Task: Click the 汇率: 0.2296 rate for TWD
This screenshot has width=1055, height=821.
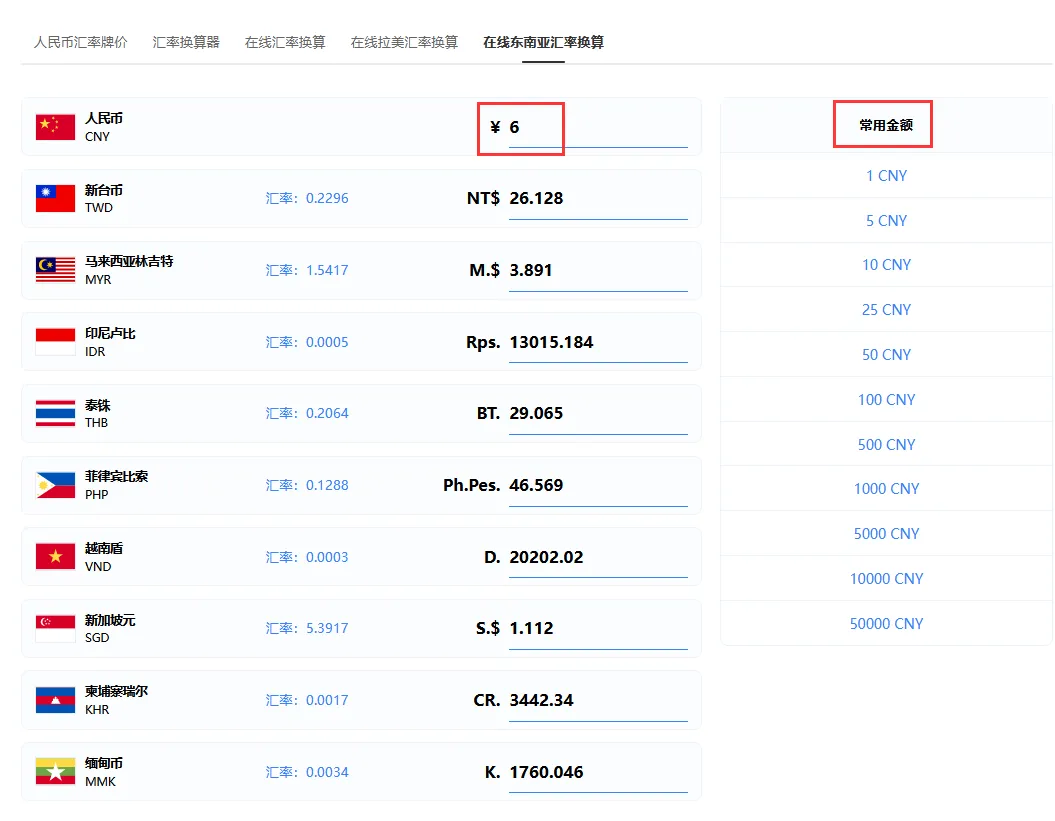Action: point(307,199)
